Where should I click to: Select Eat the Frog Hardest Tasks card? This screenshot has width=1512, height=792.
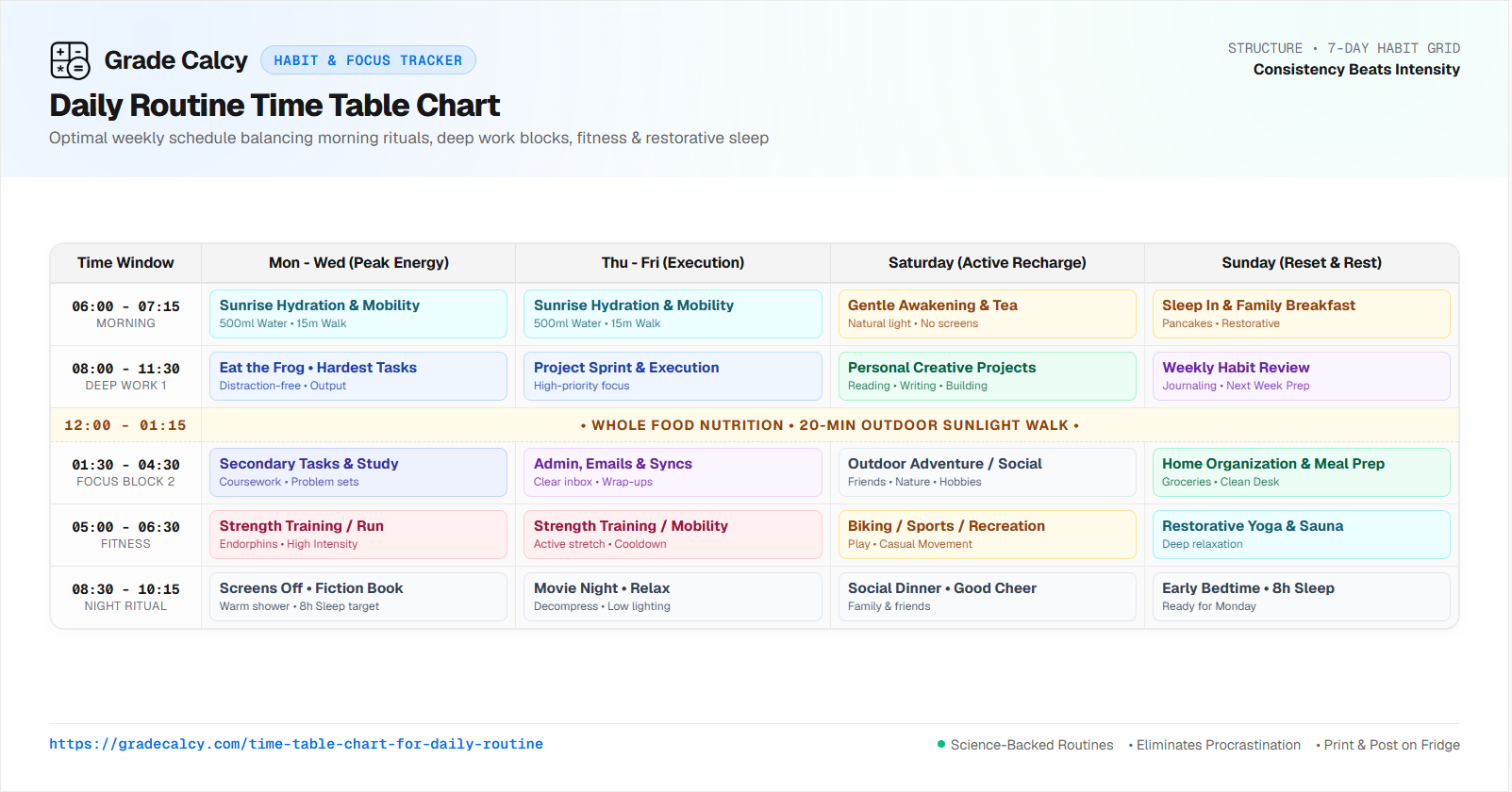click(x=358, y=376)
